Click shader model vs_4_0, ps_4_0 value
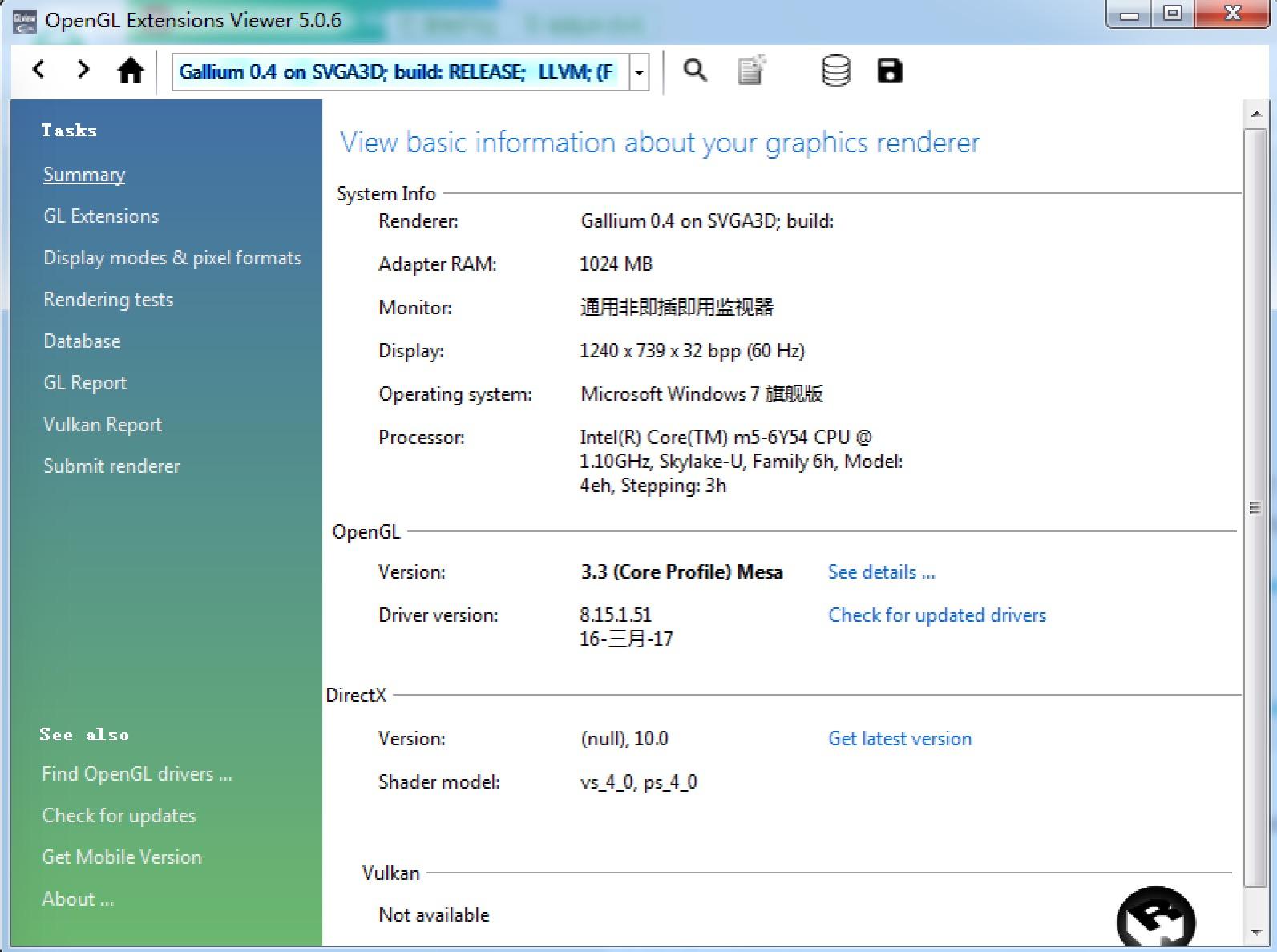1277x952 pixels. click(638, 782)
